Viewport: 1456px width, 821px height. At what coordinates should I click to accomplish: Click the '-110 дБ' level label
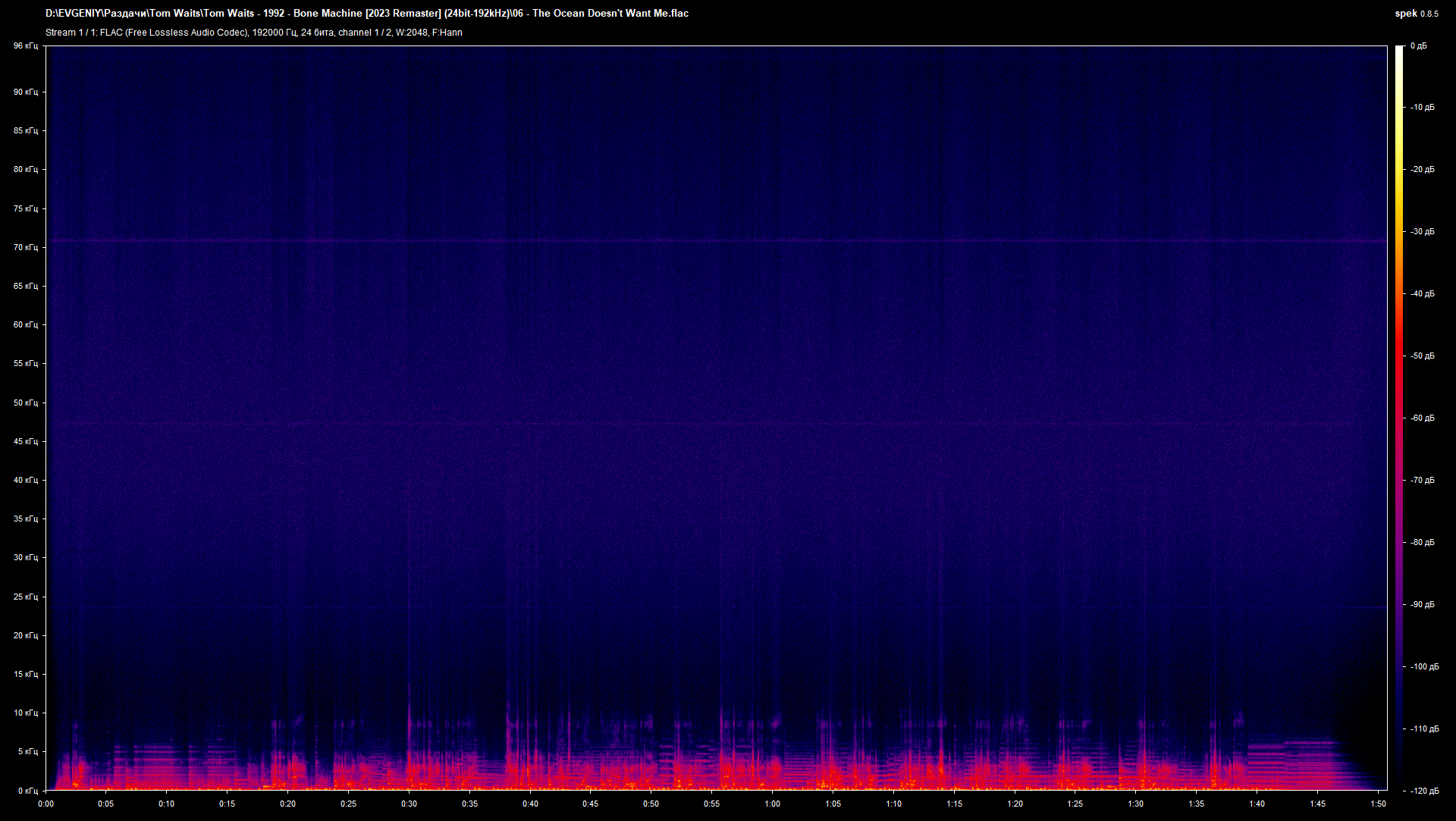1425,729
